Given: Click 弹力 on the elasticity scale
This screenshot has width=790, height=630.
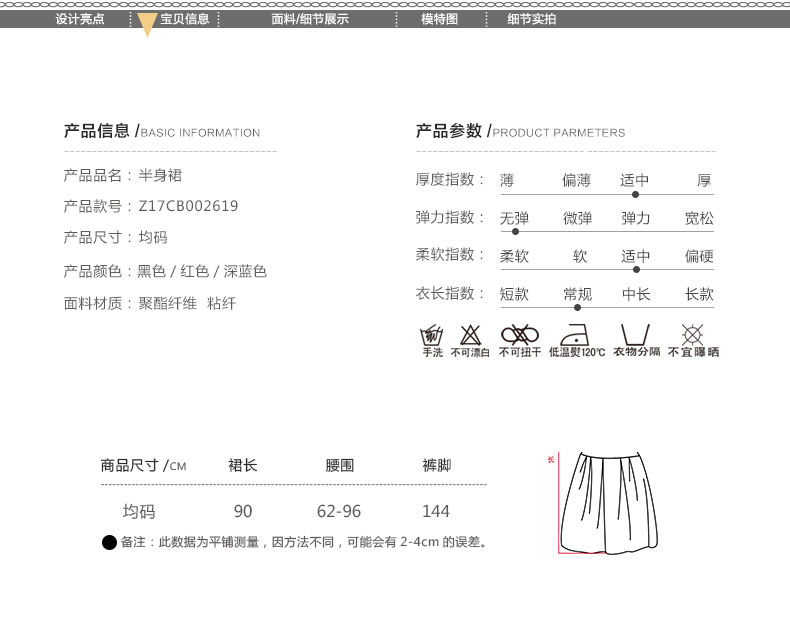Looking at the screenshot, I should (x=636, y=218).
